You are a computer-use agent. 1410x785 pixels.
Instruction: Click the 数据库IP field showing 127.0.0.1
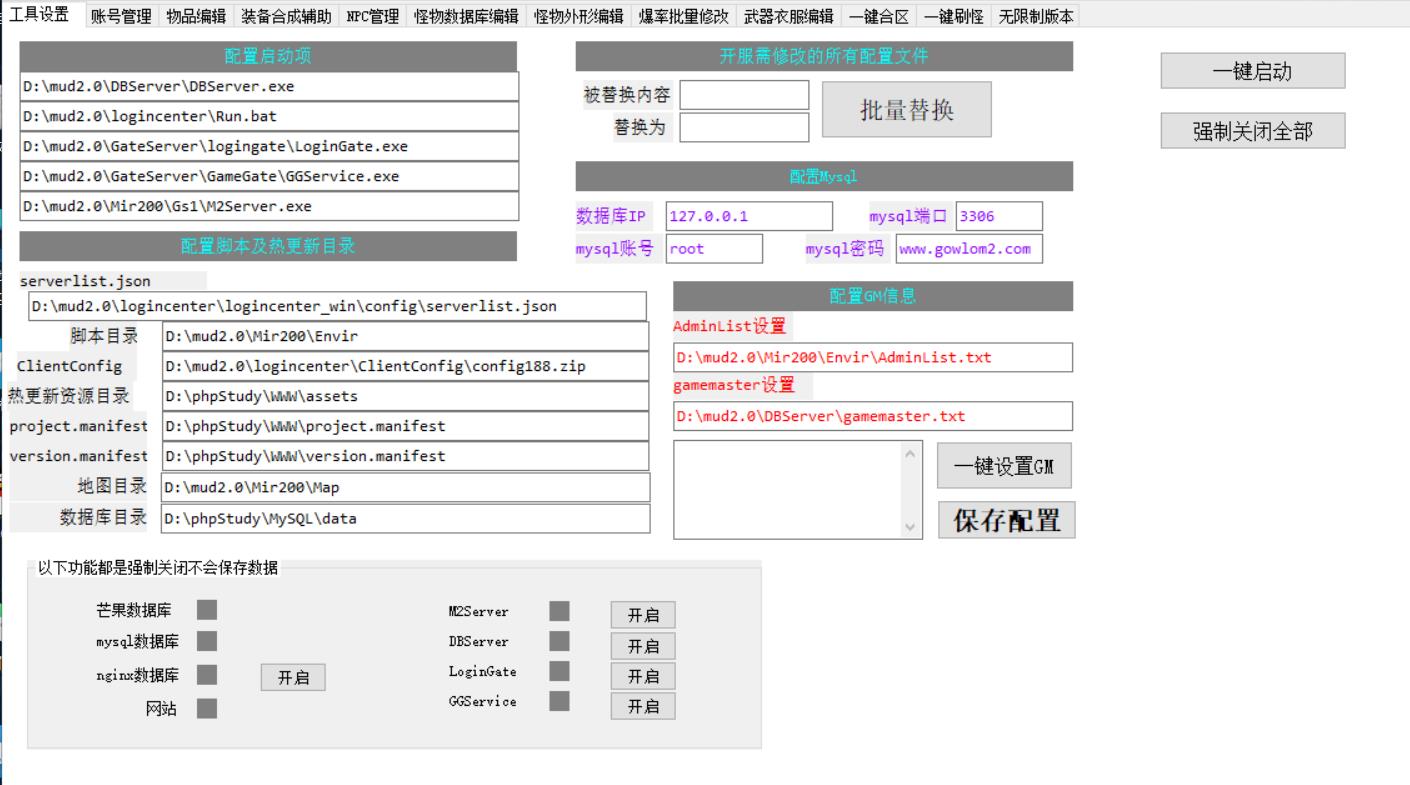[749, 216]
